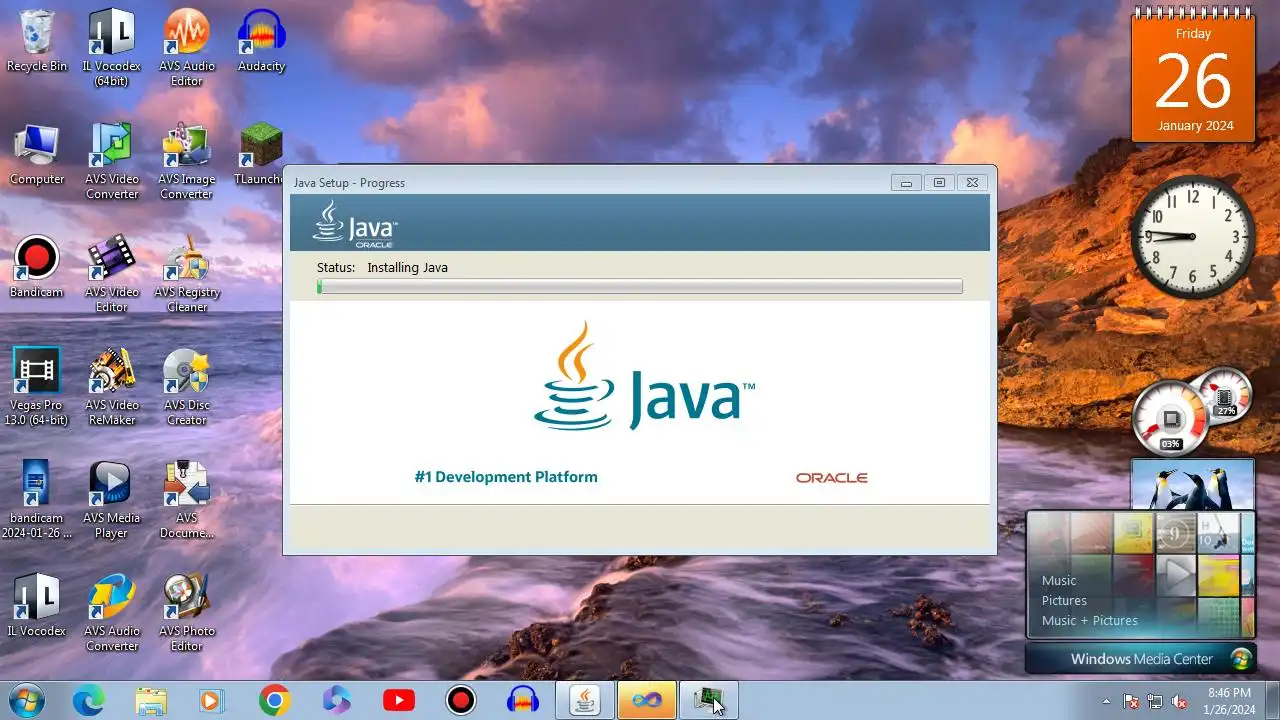
Task: Open Microsoft Copilot taskbar icon
Action: pyautogui.click(x=337, y=700)
